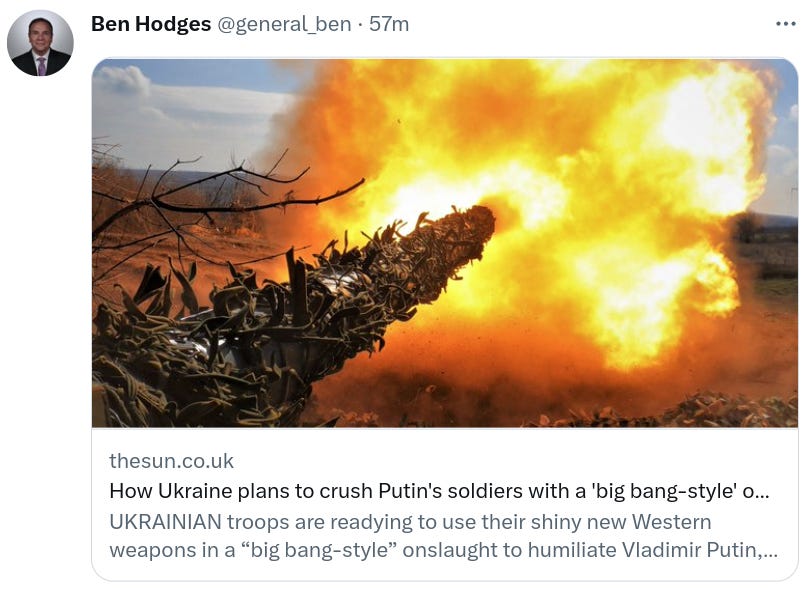Click the 'big bang-style' phrase in the headline
The image size is (809, 590).
pyautogui.click(x=667, y=491)
